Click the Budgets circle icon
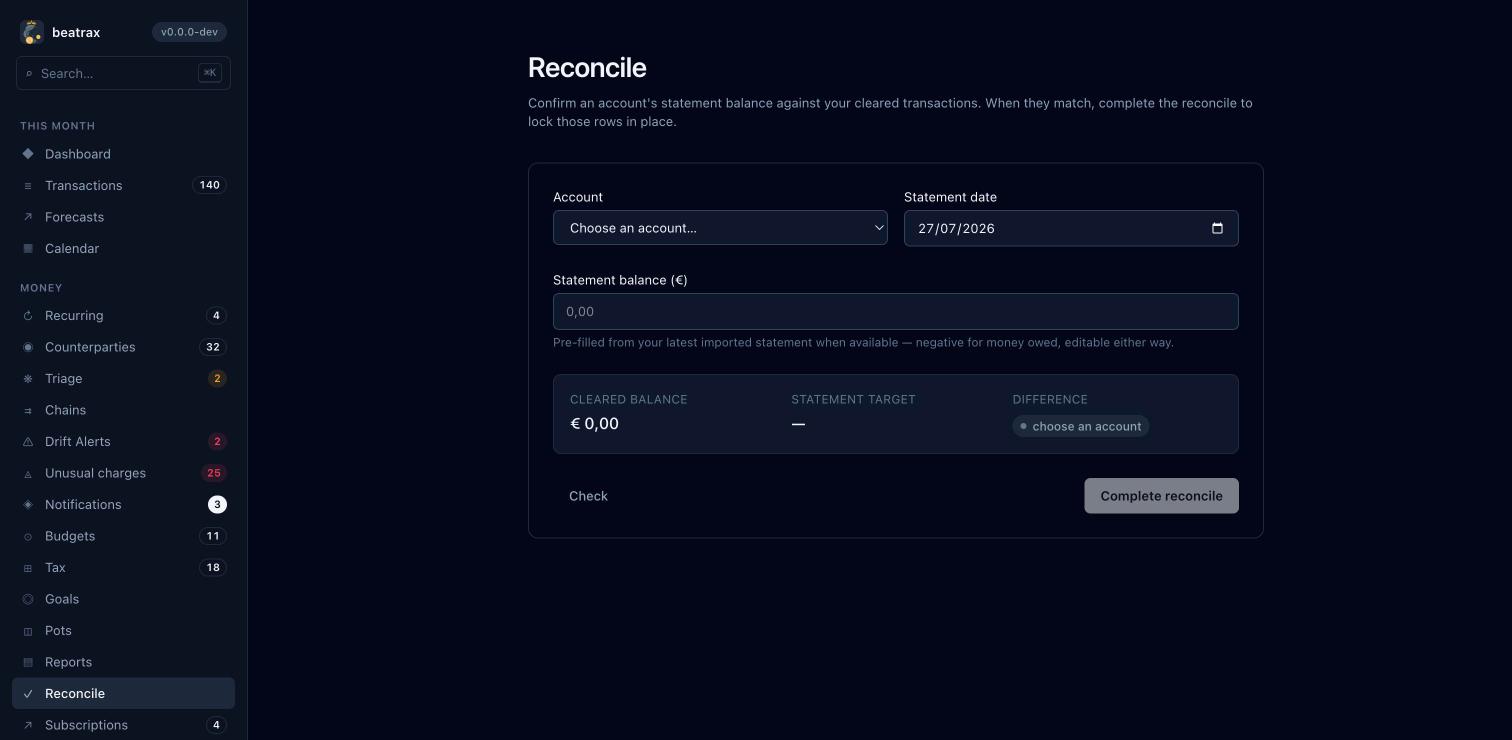The height and width of the screenshot is (740, 1512). point(28,536)
